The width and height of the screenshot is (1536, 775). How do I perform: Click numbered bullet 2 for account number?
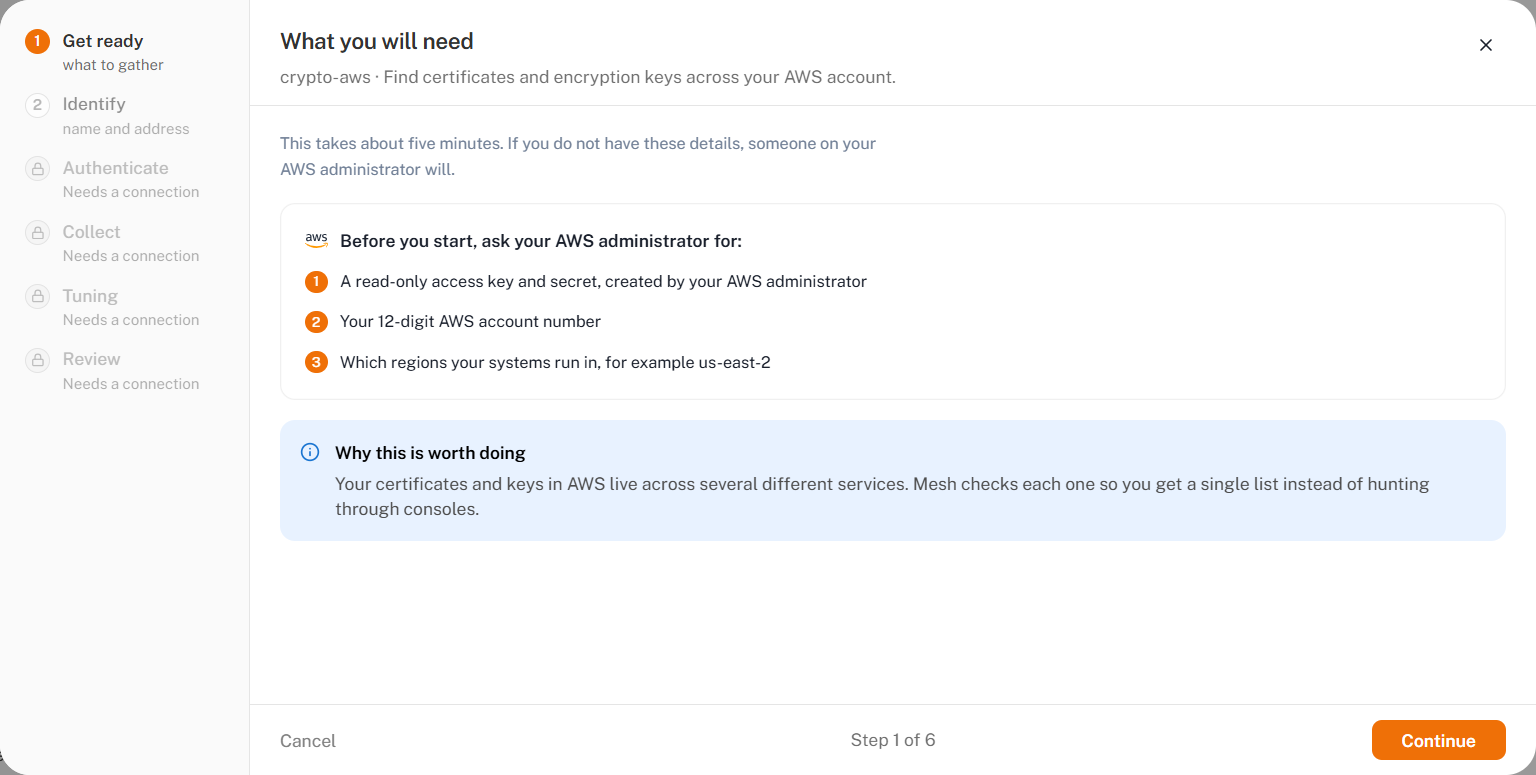pyautogui.click(x=316, y=322)
